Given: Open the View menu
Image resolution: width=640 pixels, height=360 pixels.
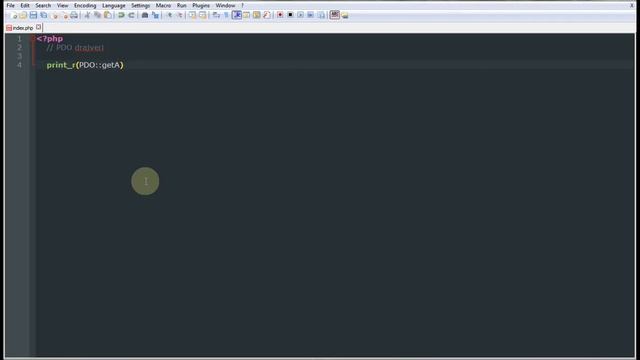Looking at the screenshot, I should pyautogui.click(x=62, y=5).
